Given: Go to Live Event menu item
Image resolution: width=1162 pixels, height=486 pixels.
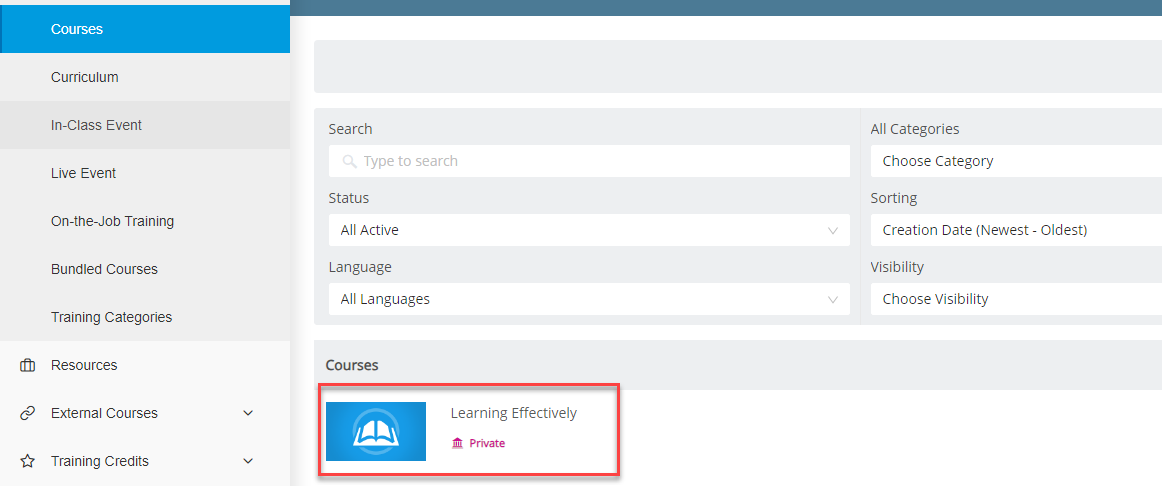Looking at the screenshot, I should point(145,173).
